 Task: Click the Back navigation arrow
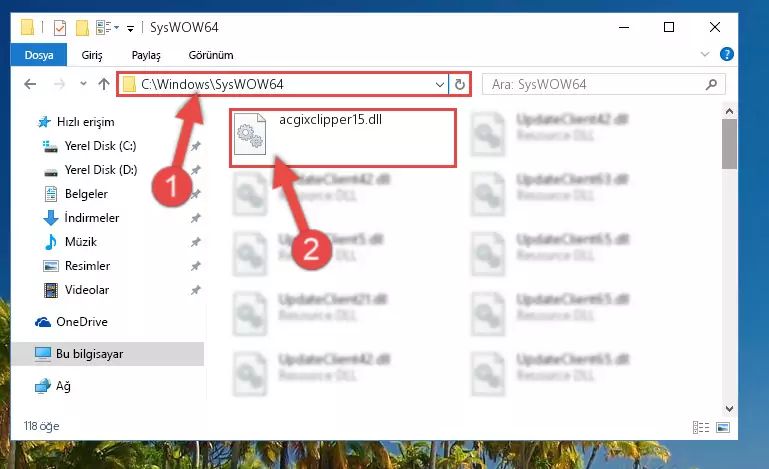tap(30, 84)
